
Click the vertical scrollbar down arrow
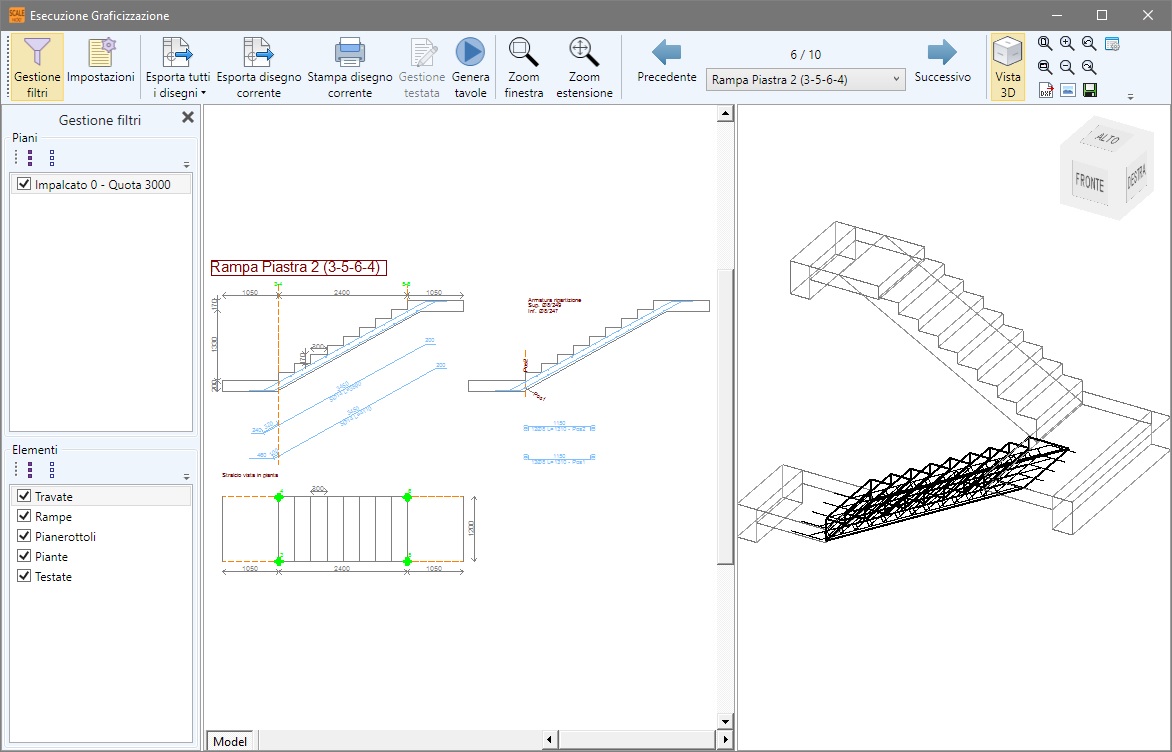pos(724,721)
